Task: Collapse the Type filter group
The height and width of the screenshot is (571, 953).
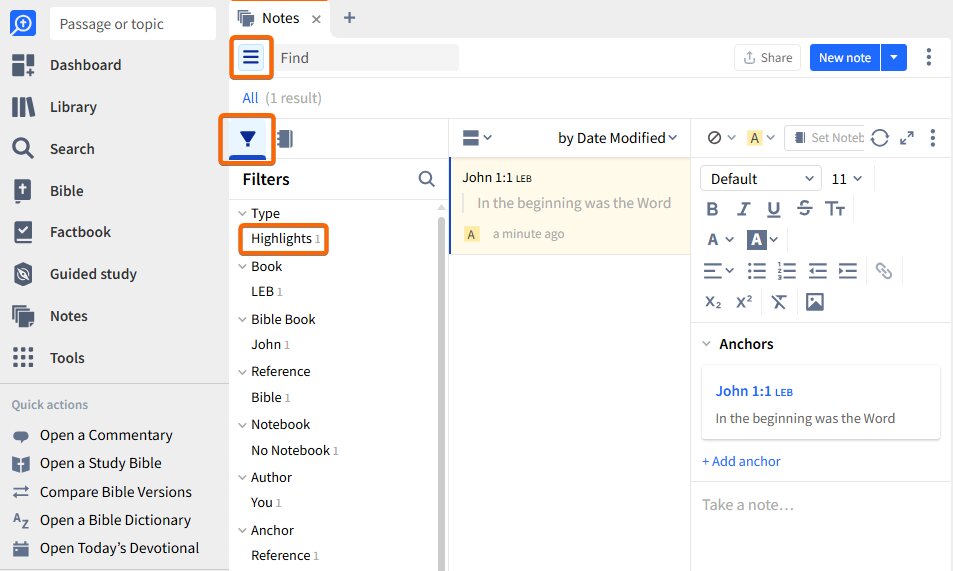Action: click(242, 213)
